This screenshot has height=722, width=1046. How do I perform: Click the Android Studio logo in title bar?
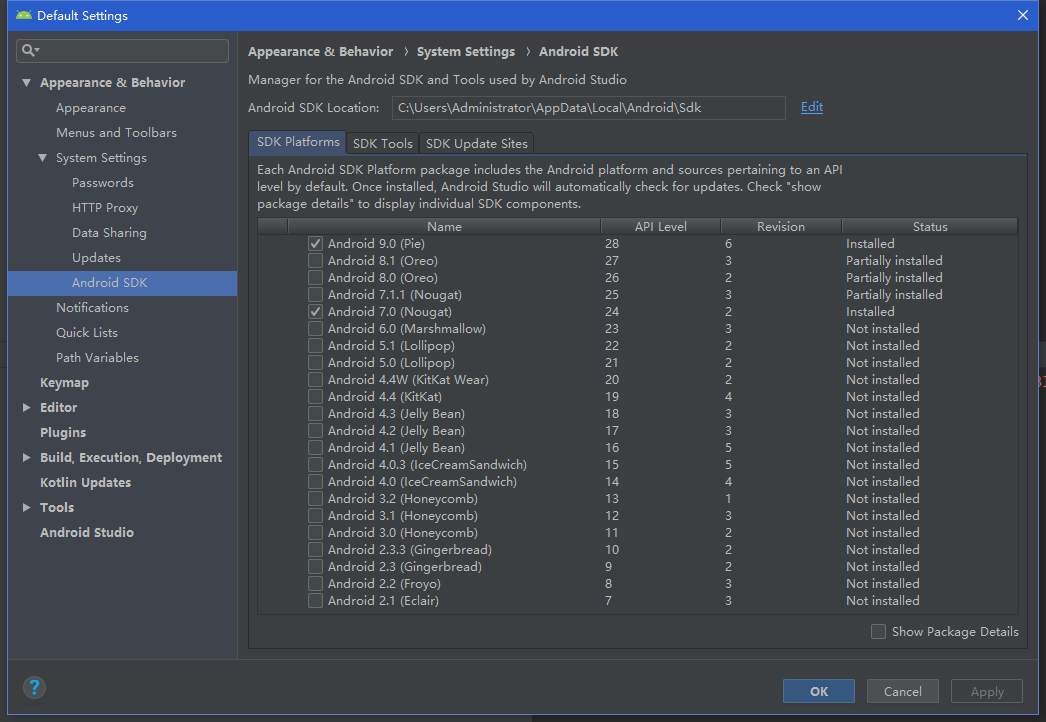(24, 15)
